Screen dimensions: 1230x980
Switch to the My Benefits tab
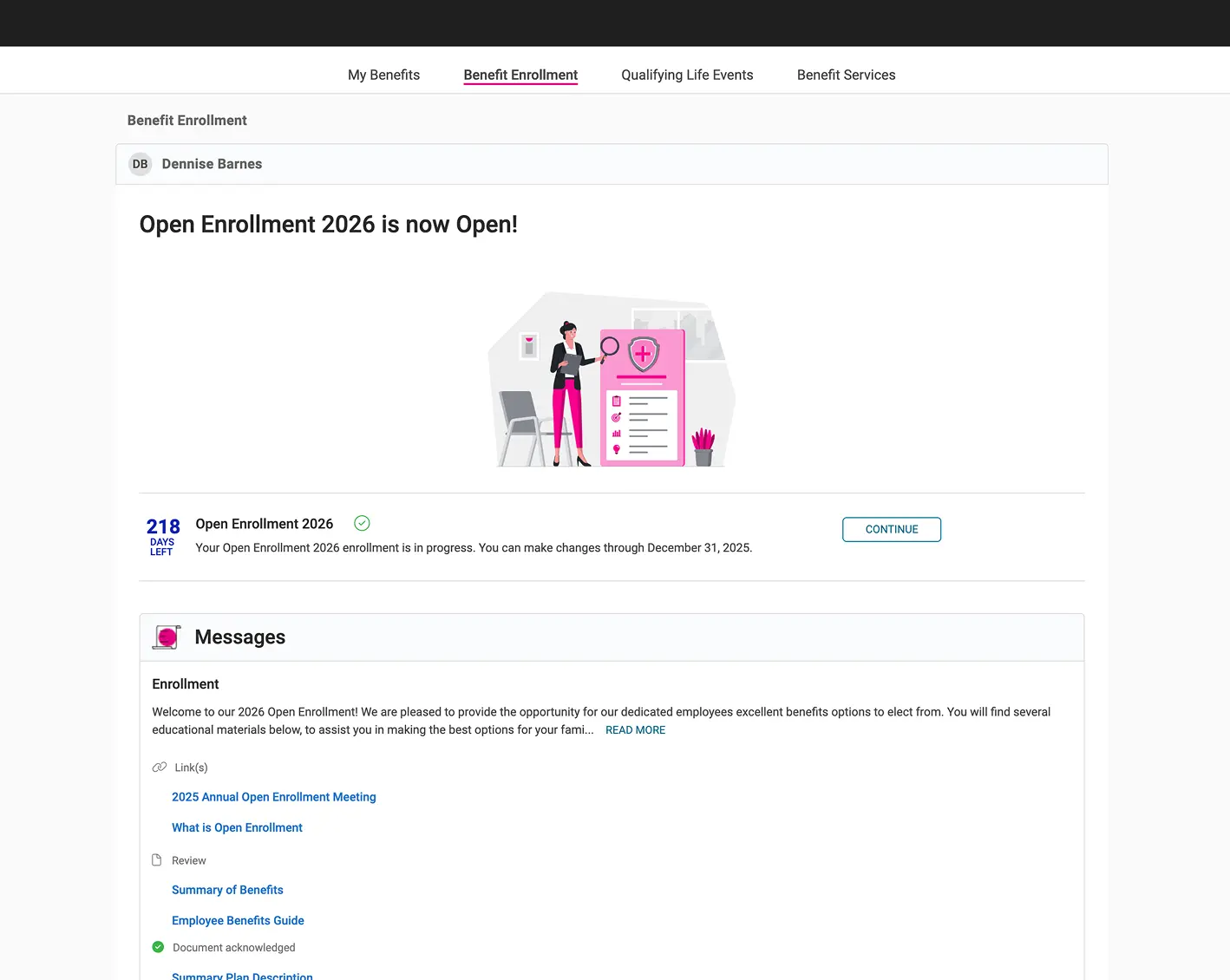point(383,75)
